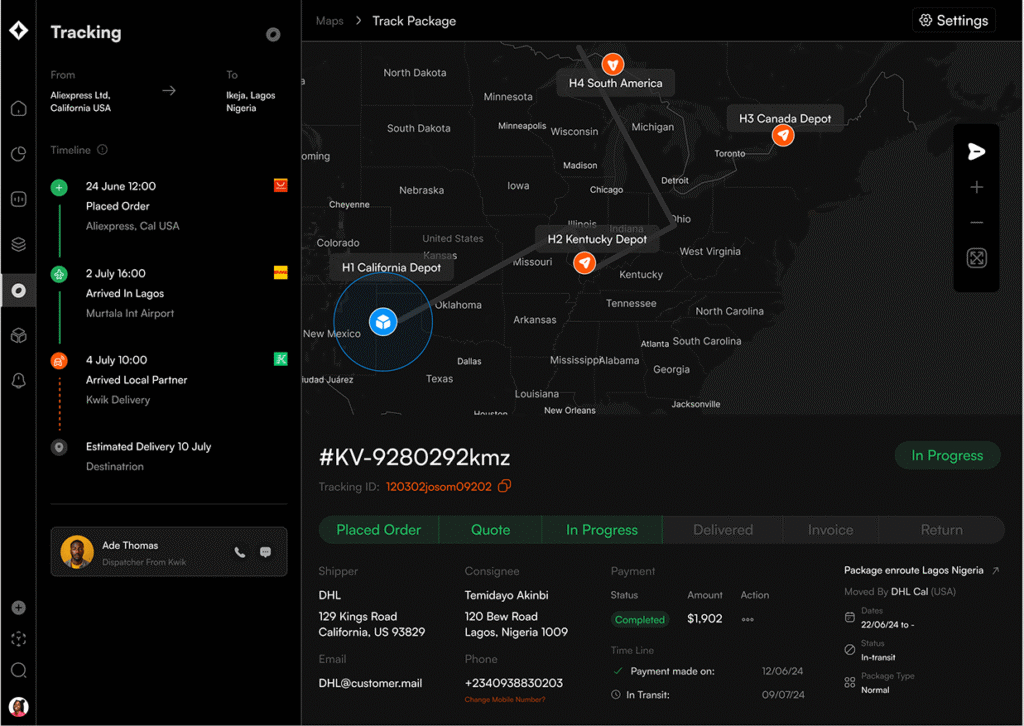Click the map zoom in plus button
1024x726 pixels.
click(977, 188)
